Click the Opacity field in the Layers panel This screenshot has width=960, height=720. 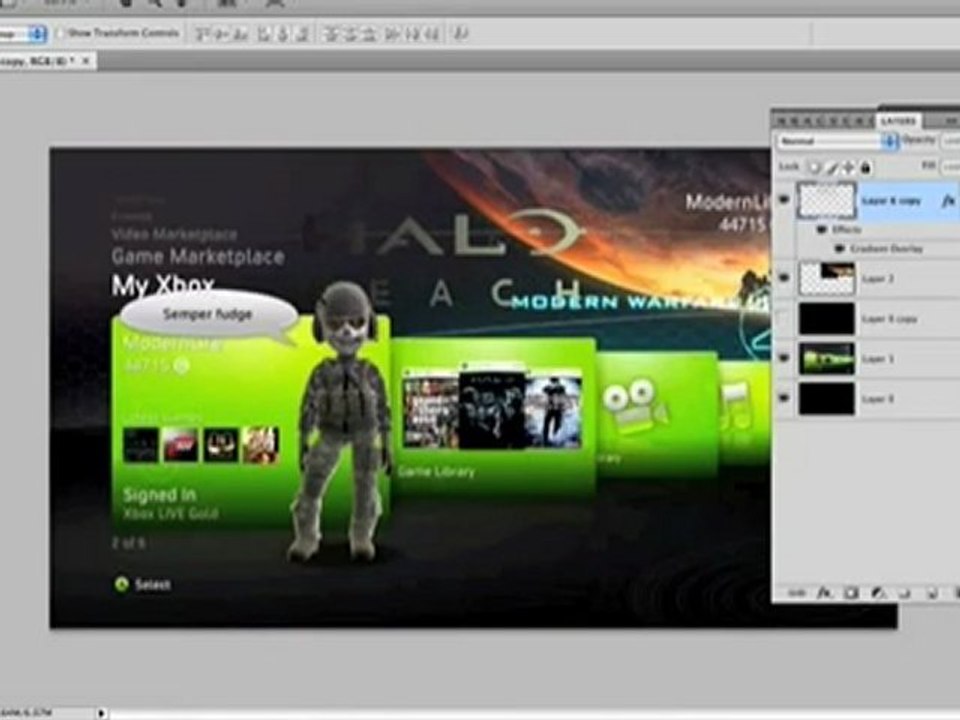(950, 141)
